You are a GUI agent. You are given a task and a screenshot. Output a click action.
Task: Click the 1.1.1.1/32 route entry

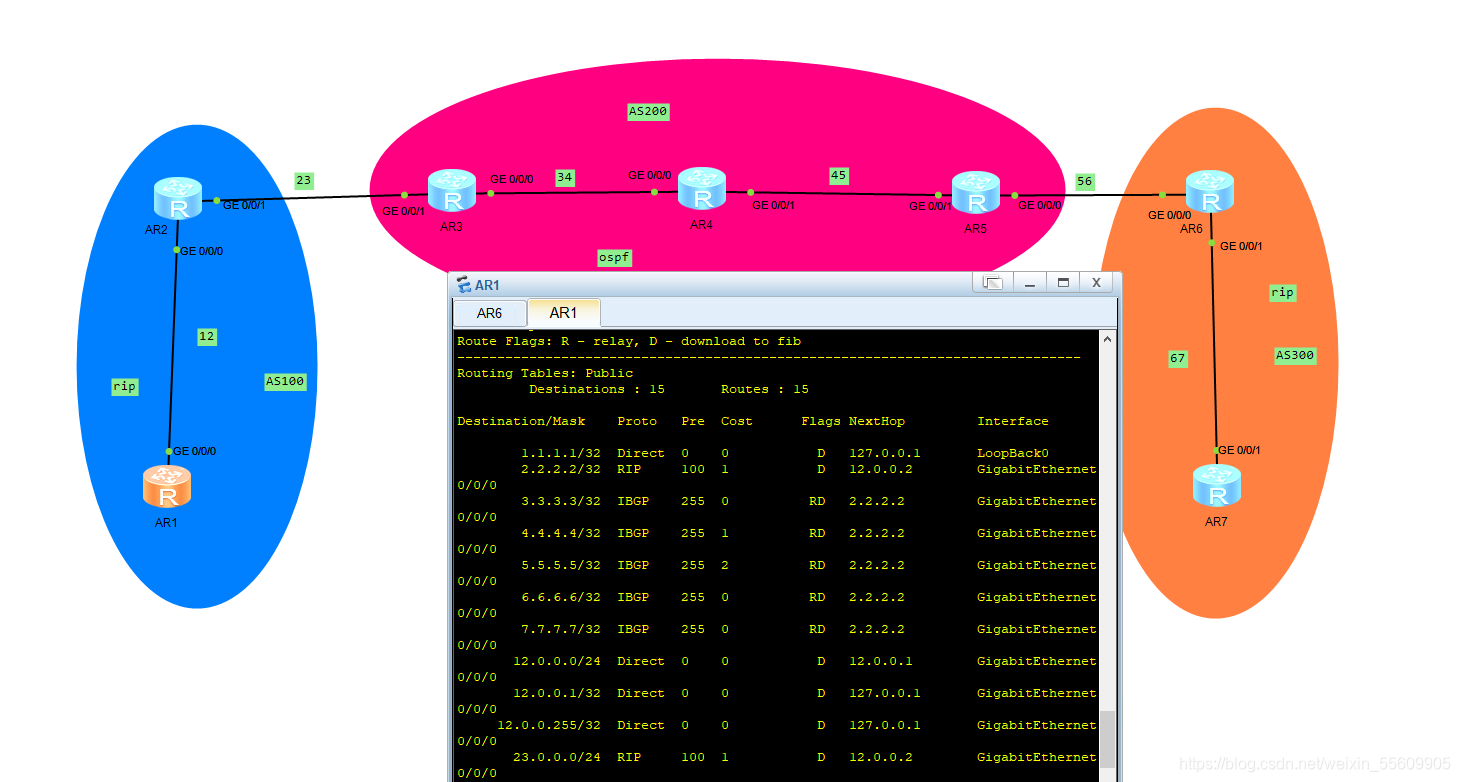(777, 453)
